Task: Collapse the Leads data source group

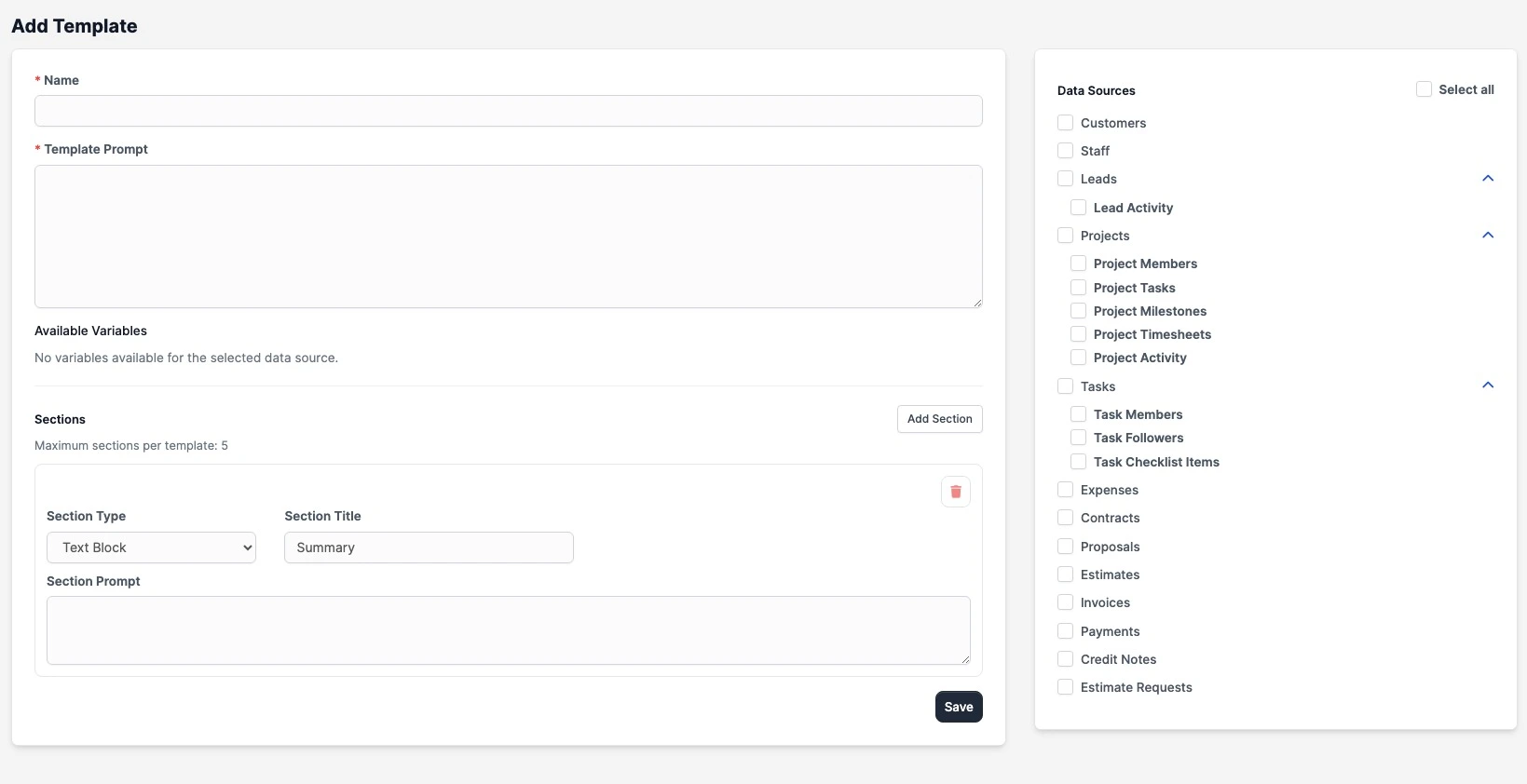Action: [x=1488, y=179]
